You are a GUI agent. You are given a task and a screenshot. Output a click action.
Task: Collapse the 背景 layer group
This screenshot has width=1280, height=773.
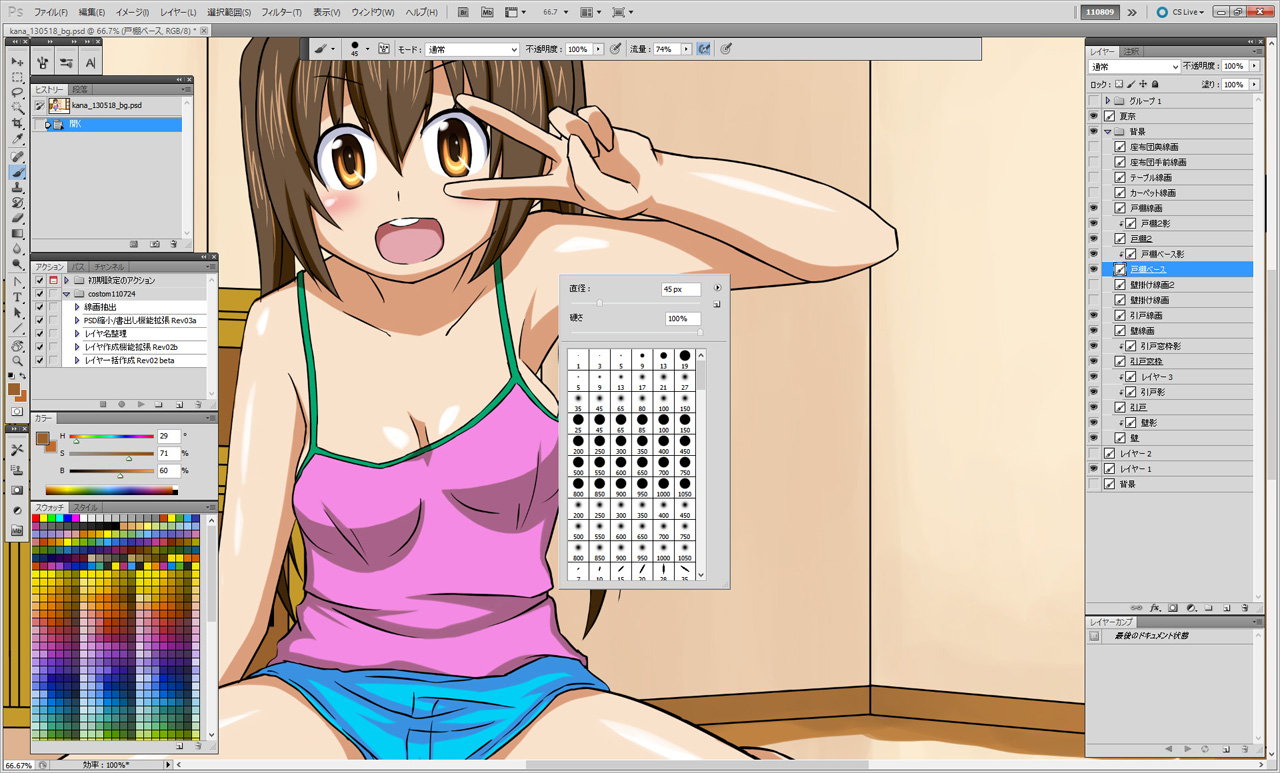click(x=1108, y=132)
